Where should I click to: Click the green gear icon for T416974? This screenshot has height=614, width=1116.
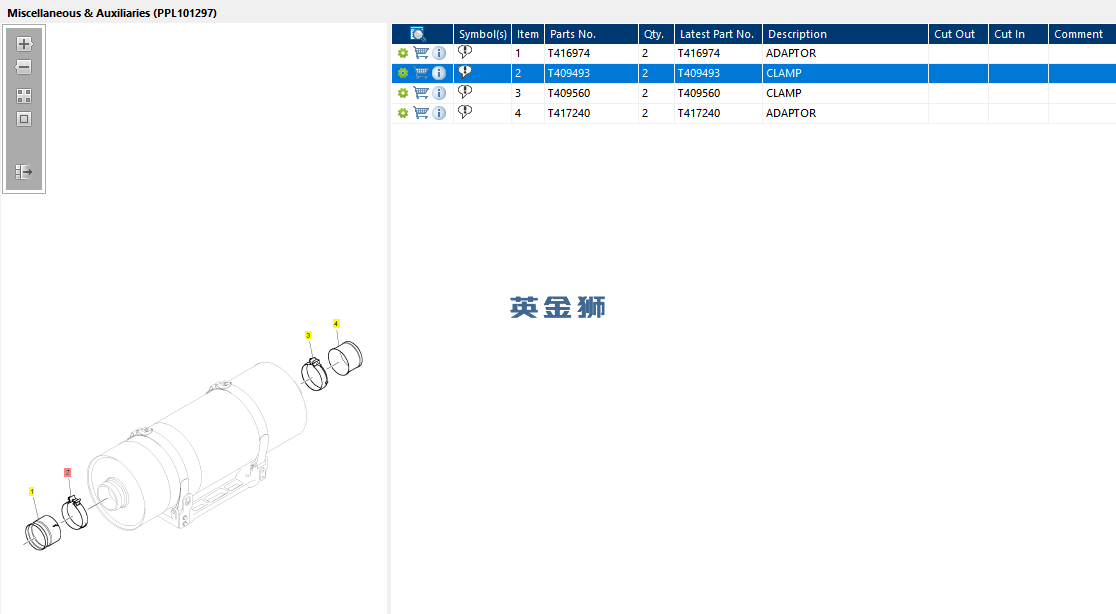click(403, 53)
